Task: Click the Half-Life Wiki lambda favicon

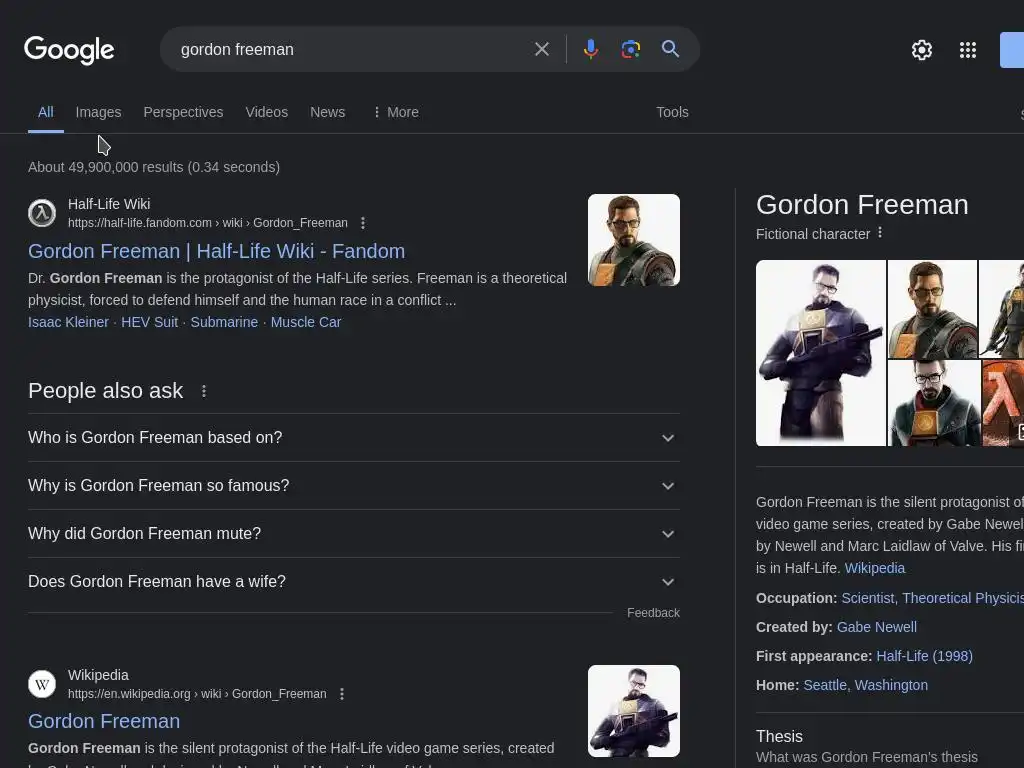Action: (x=42, y=213)
